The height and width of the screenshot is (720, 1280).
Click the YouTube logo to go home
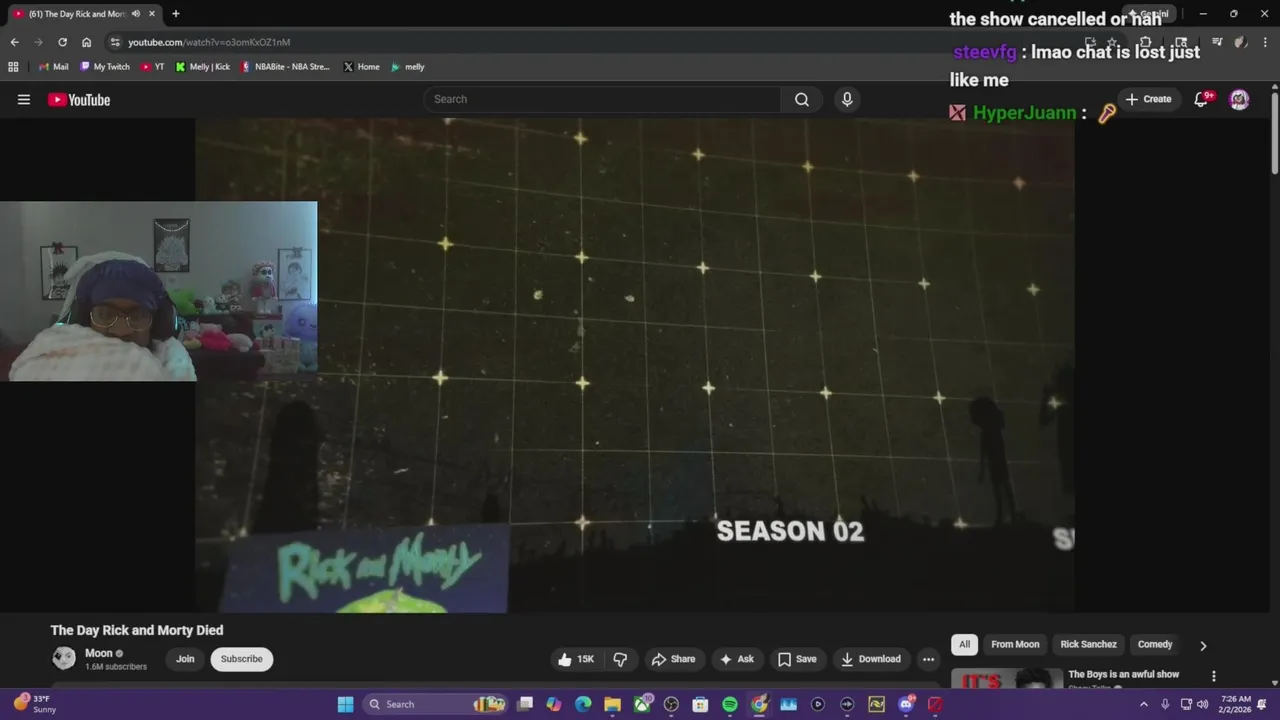click(x=79, y=99)
